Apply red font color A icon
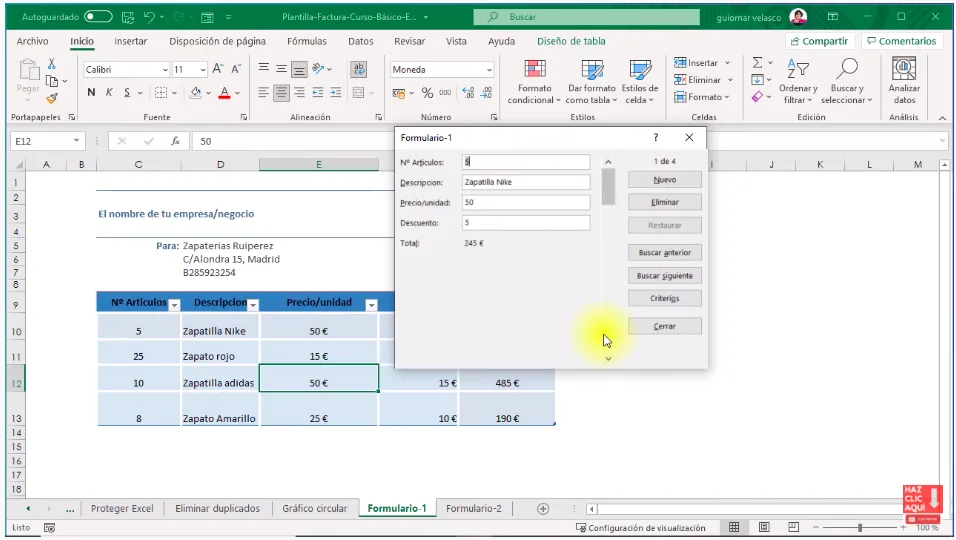The image size is (956, 540). point(224,93)
